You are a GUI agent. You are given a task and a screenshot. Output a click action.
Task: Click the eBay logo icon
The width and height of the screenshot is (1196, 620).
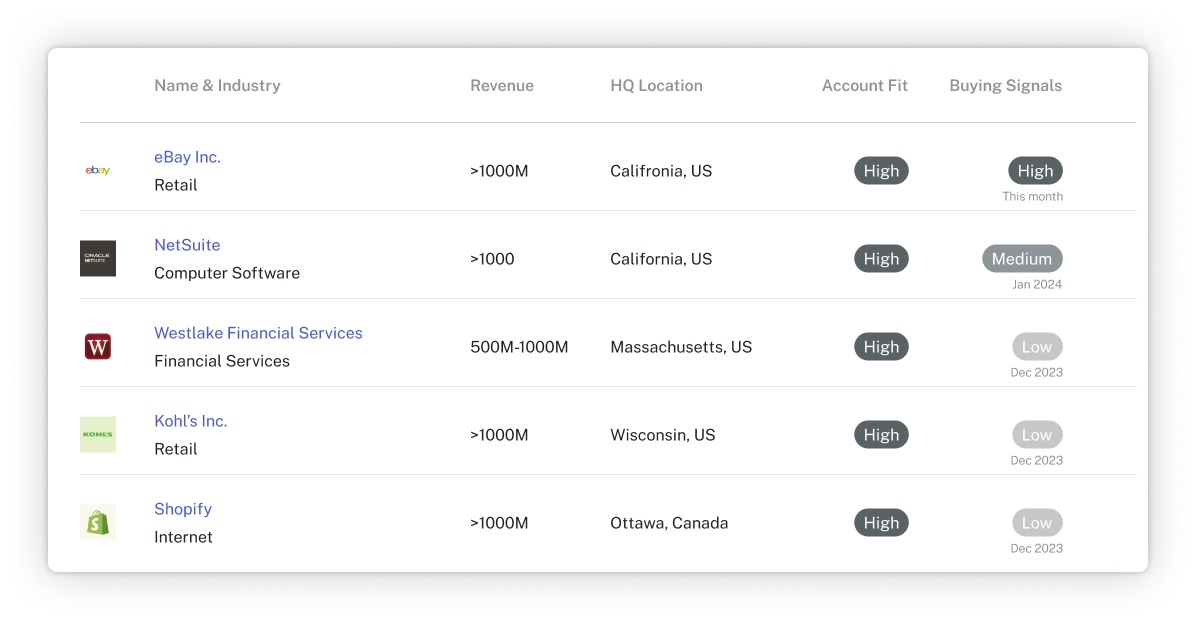pos(98,170)
